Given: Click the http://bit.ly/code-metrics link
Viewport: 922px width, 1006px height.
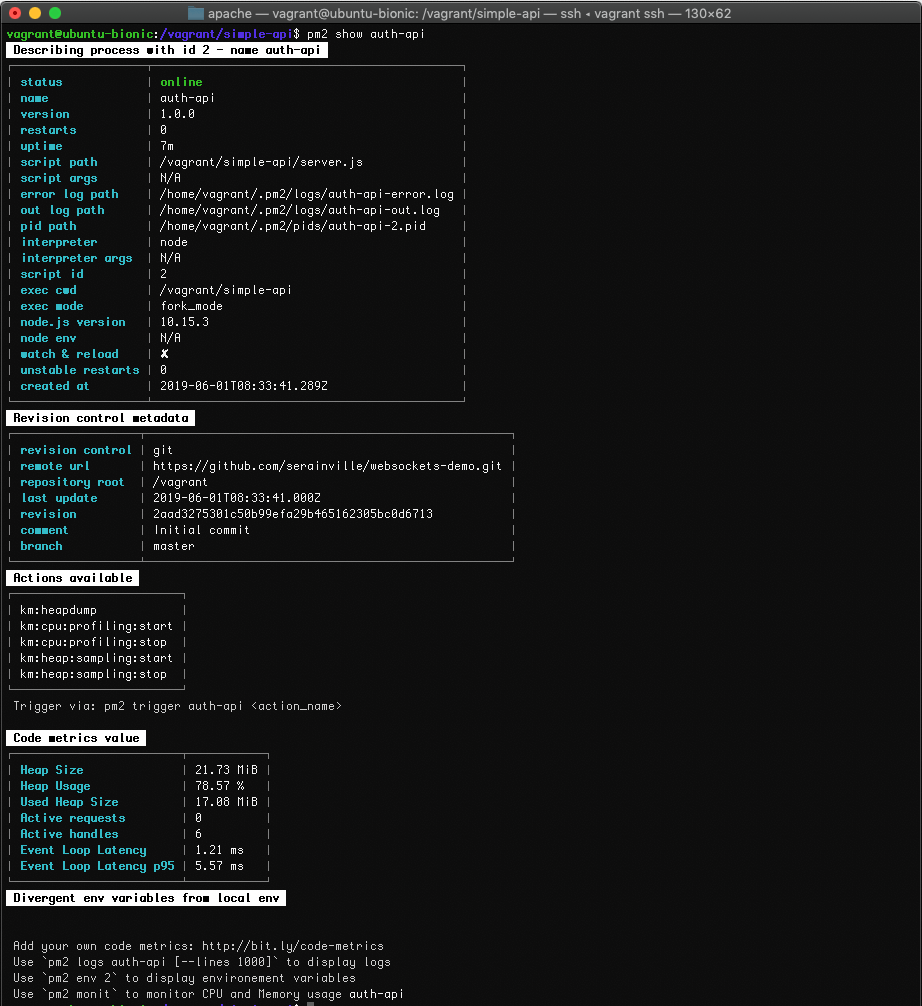Looking at the screenshot, I should pyautogui.click(x=293, y=946).
